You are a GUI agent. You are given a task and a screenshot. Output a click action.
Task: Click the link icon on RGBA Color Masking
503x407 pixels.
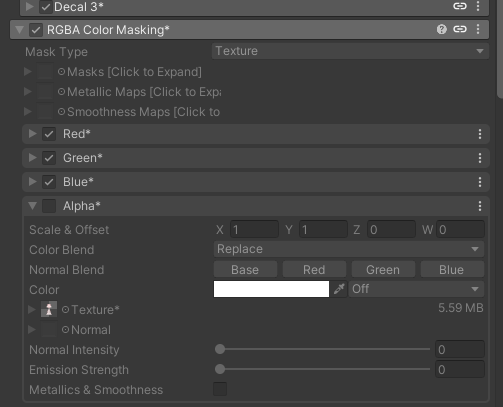460,29
